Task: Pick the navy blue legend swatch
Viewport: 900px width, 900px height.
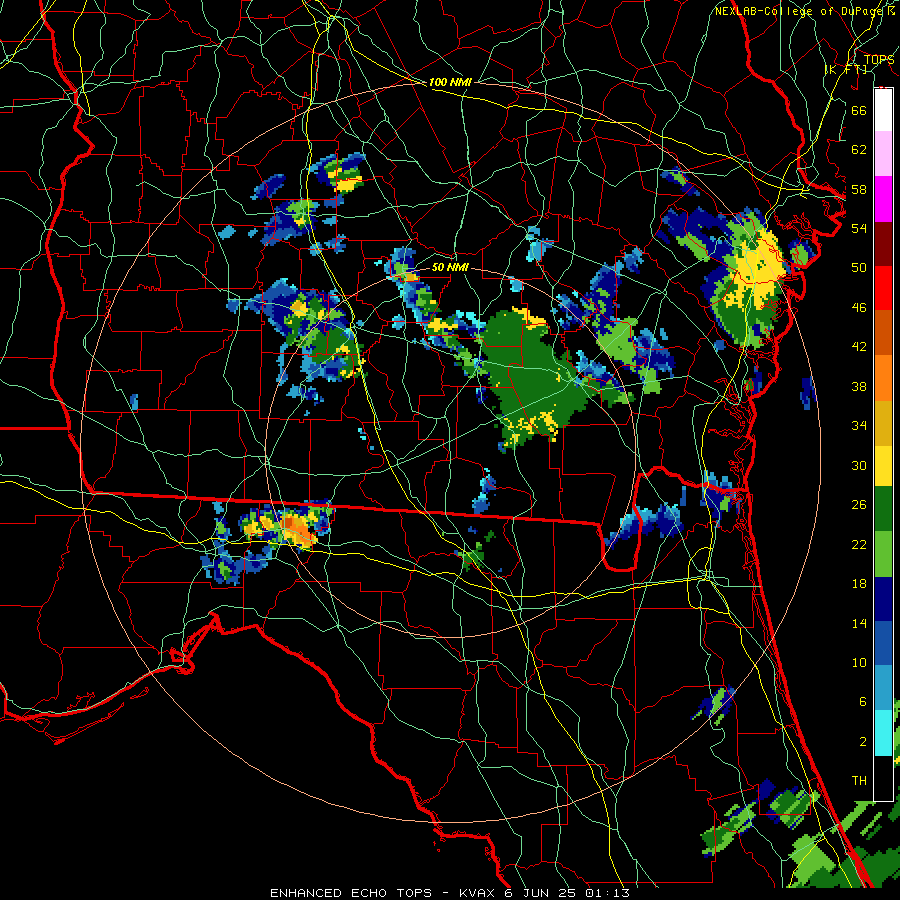Action: 883,599
